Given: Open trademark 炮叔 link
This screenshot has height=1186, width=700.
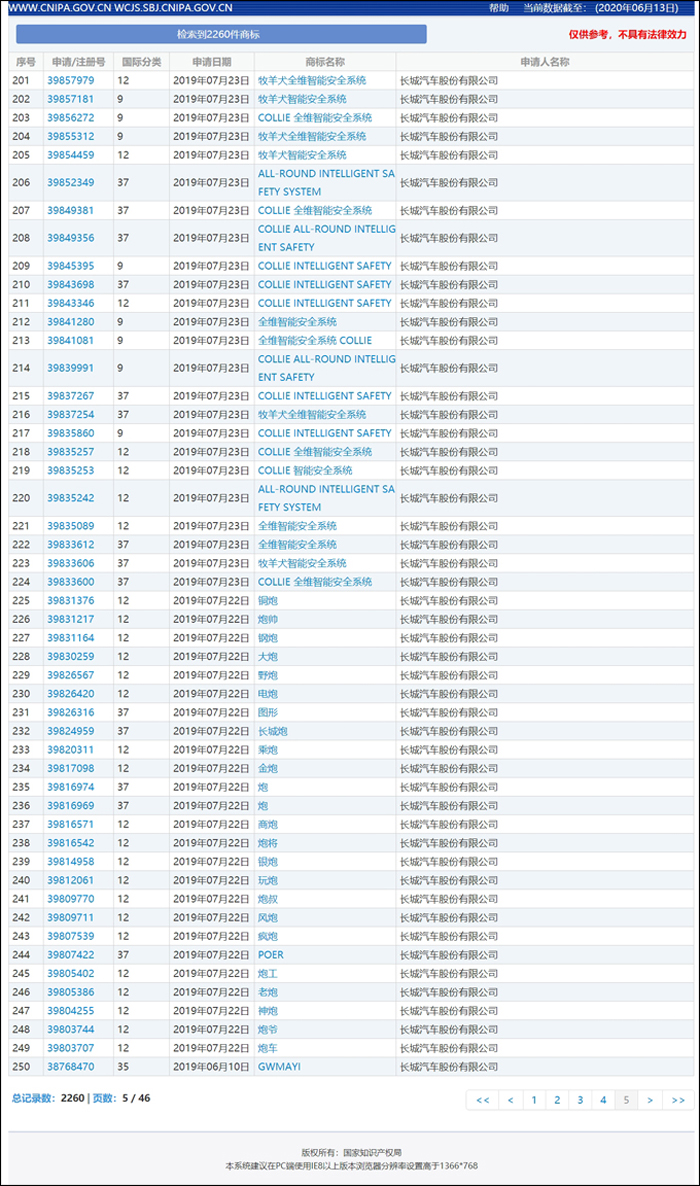Looking at the screenshot, I should (268, 899).
